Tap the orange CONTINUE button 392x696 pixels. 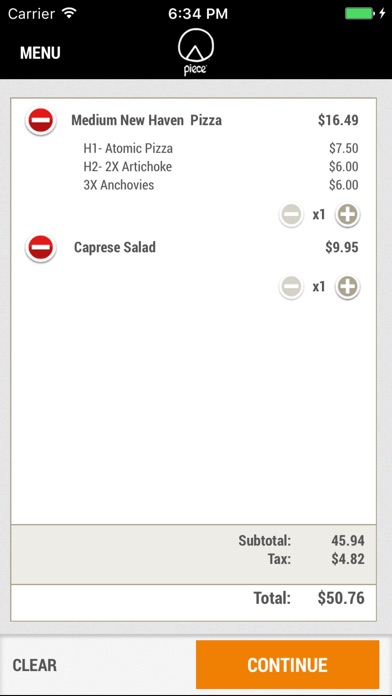pyautogui.click(x=288, y=664)
